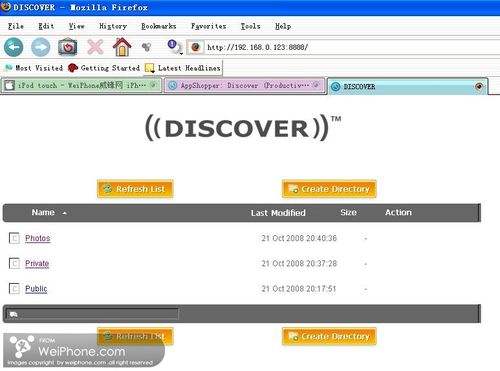The image size is (500, 371).
Task: Open the History menu
Action: pyautogui.click(x=113, y=26)
